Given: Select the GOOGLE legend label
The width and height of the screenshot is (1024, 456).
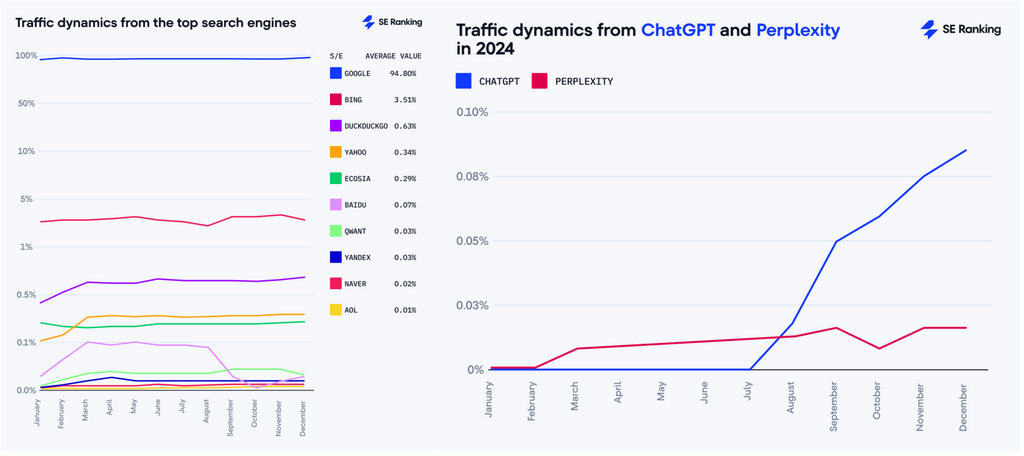Looking at the screenshot, I should (358, 73).
